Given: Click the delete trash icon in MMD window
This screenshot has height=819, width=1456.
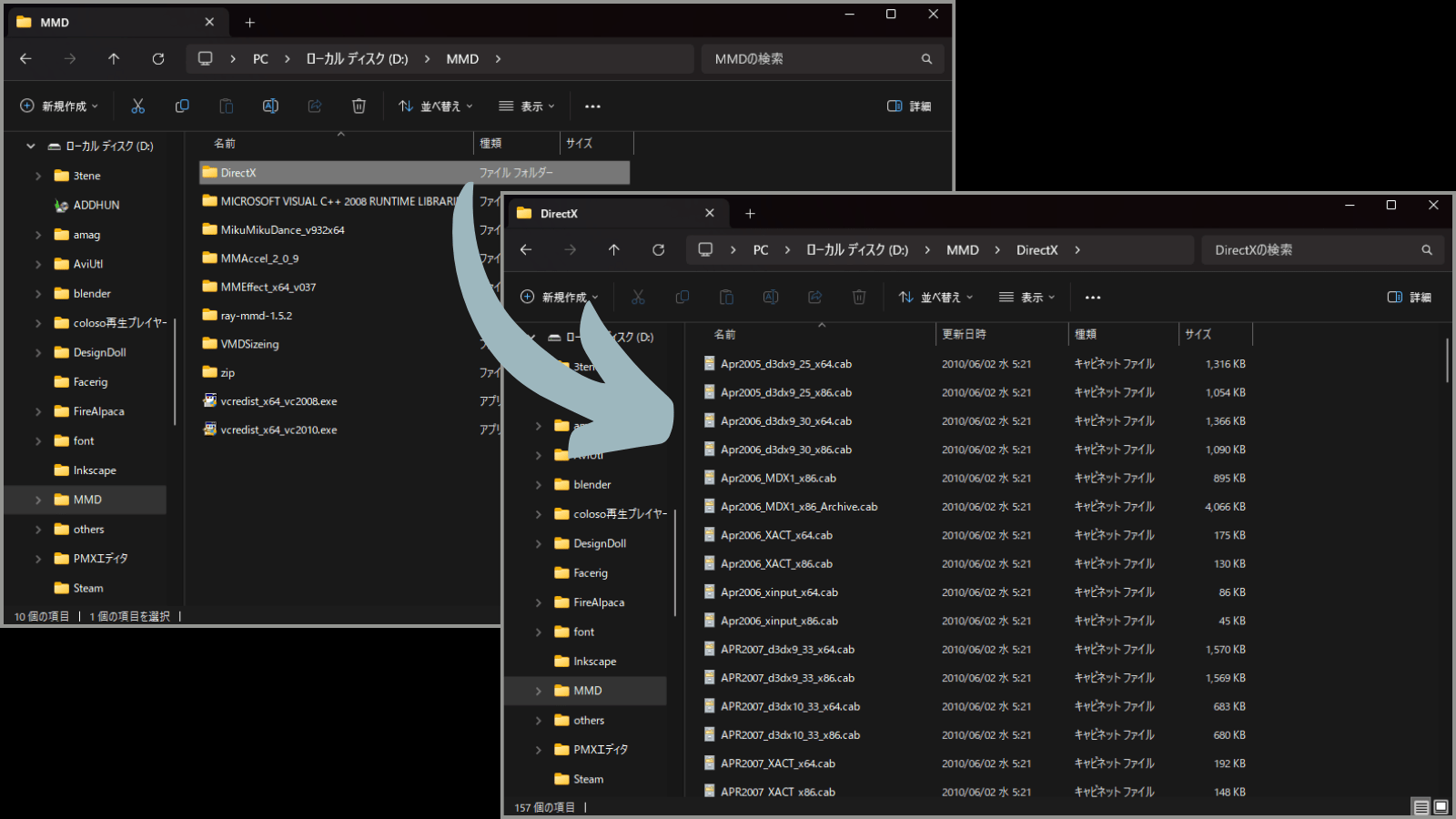Looking at the screenshot, I should pos(359,106).
